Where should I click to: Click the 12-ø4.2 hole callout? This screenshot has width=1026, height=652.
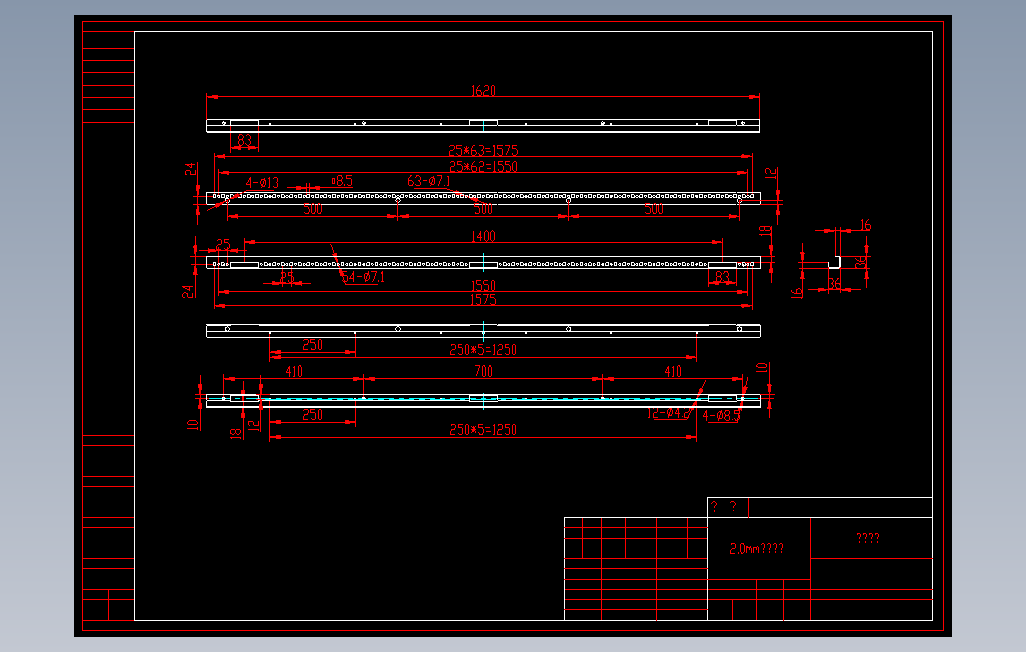(x=668, y=414)
